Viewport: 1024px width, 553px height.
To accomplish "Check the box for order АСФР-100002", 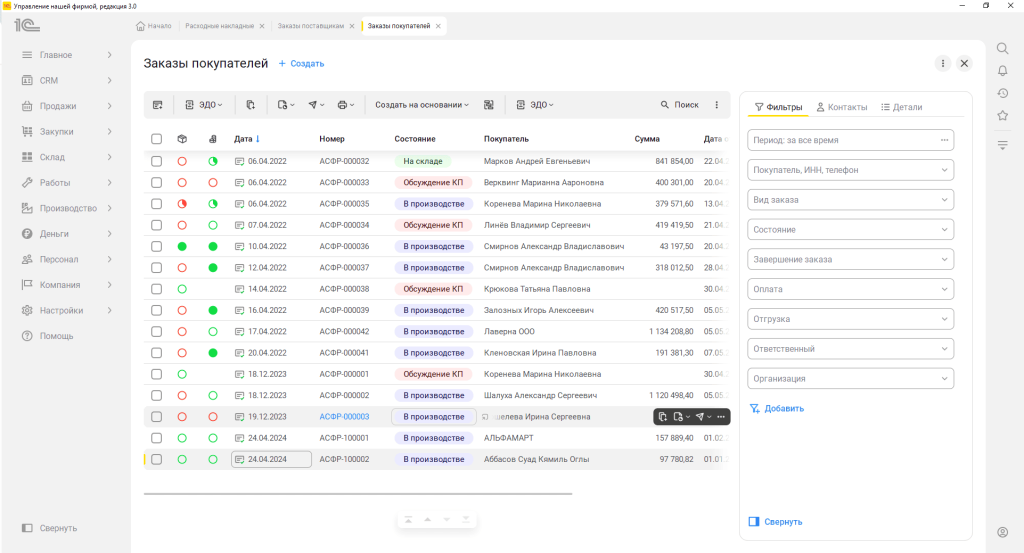I will (x=156, y=459).
